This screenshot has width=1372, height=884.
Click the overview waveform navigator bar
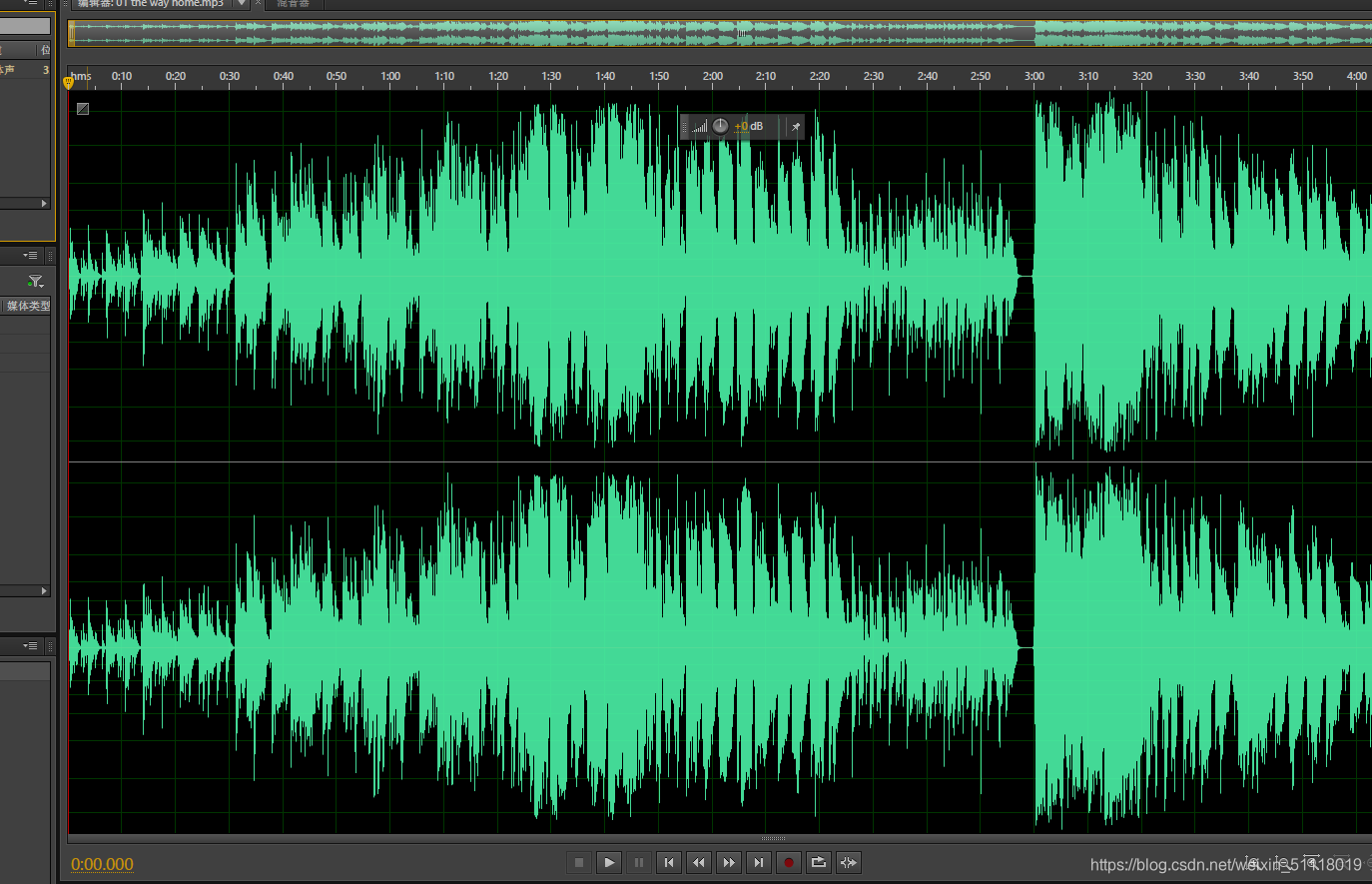(x=720, y=33)
